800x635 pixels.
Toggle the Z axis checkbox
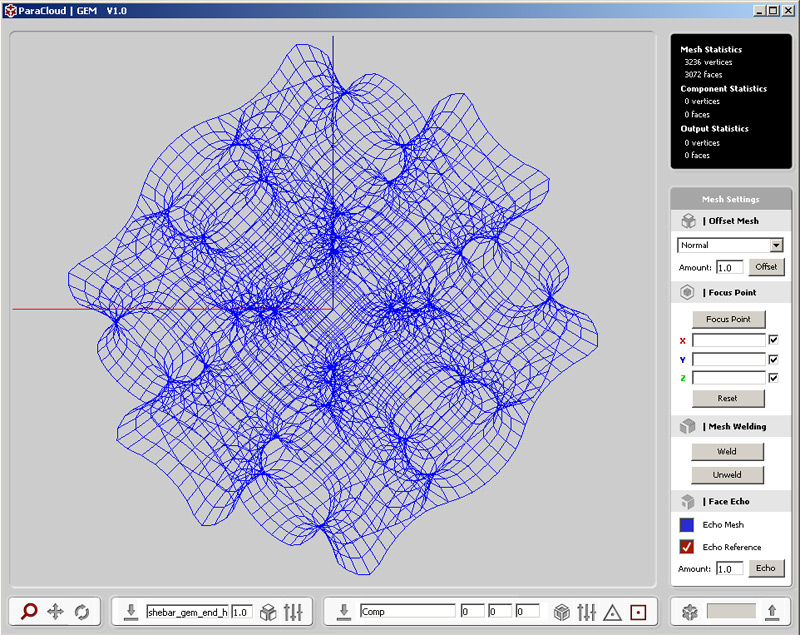[x=773, y=378]
